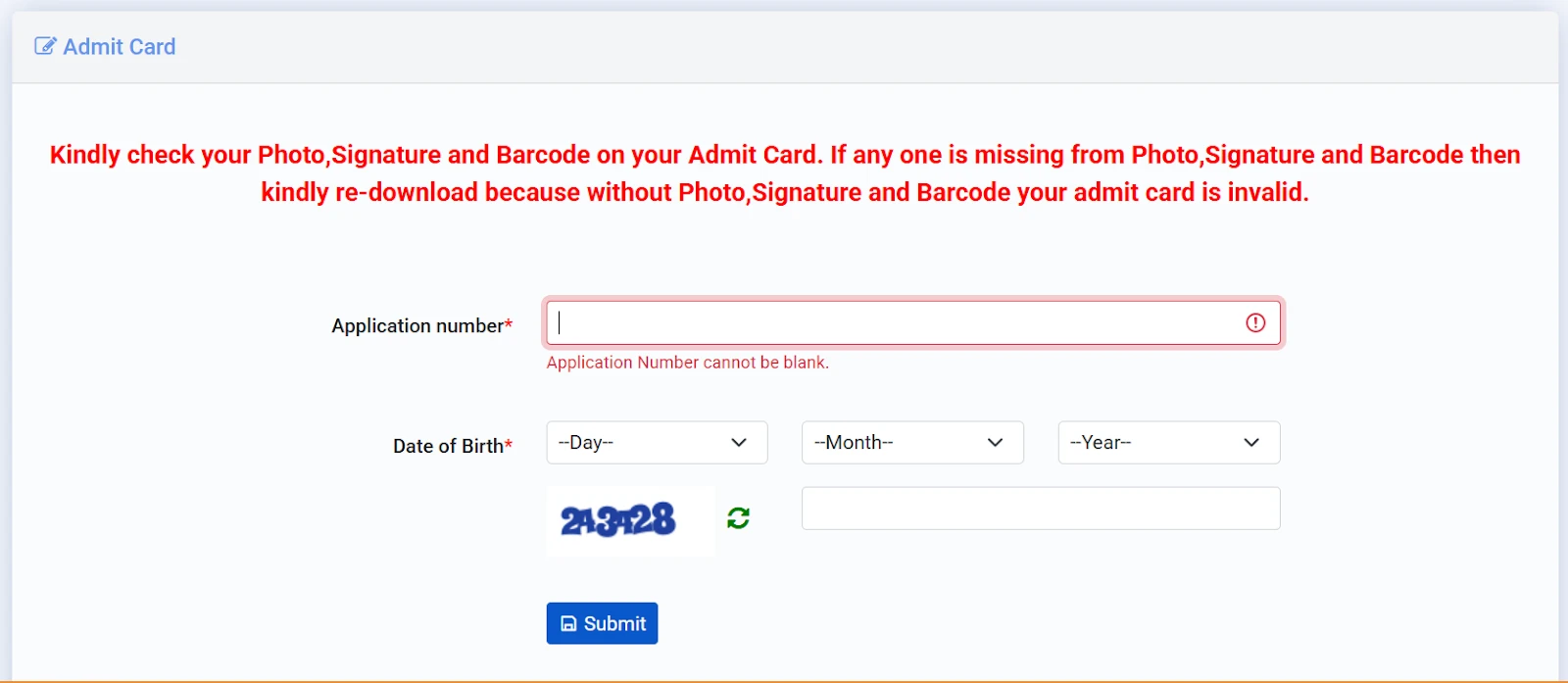The image size is (1568, 683).
Task: Click inside the captcha answer input box
Action: (1040, 508)
